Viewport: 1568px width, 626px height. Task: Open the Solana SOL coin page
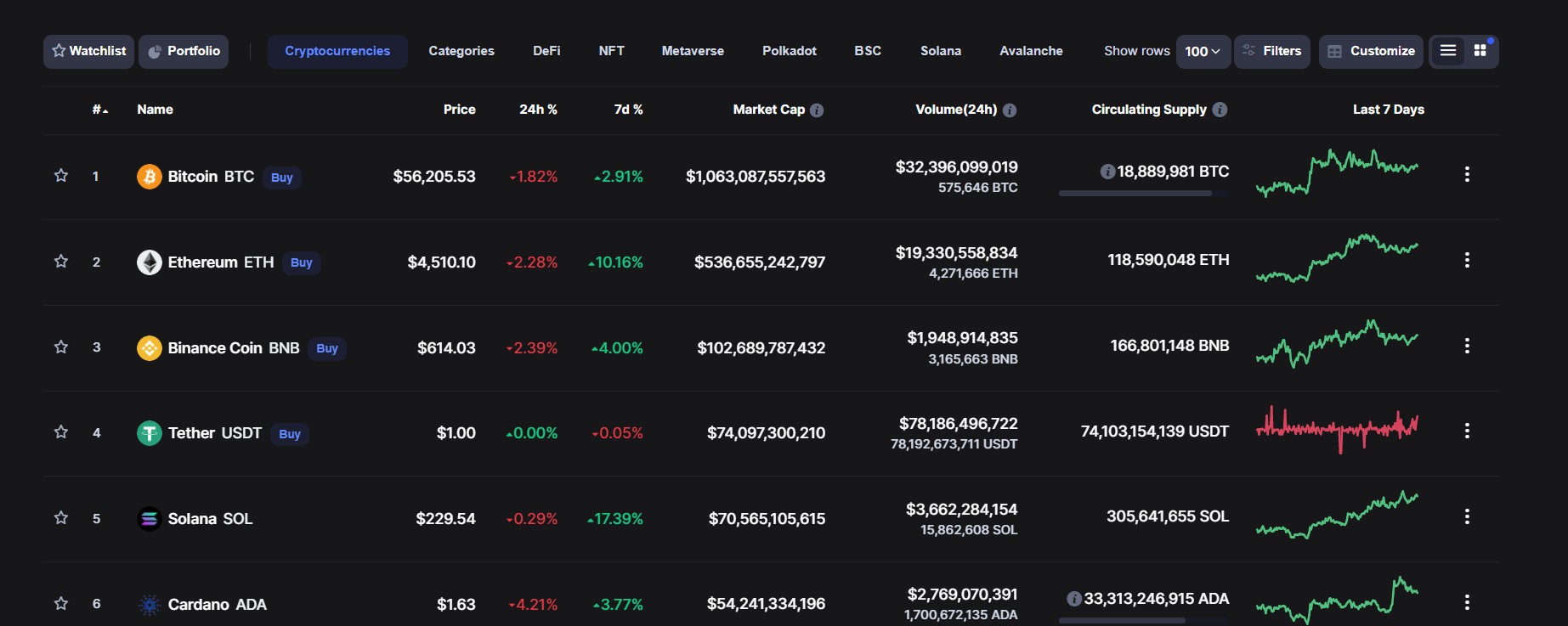pyautogui.click(x=210, y=519)
